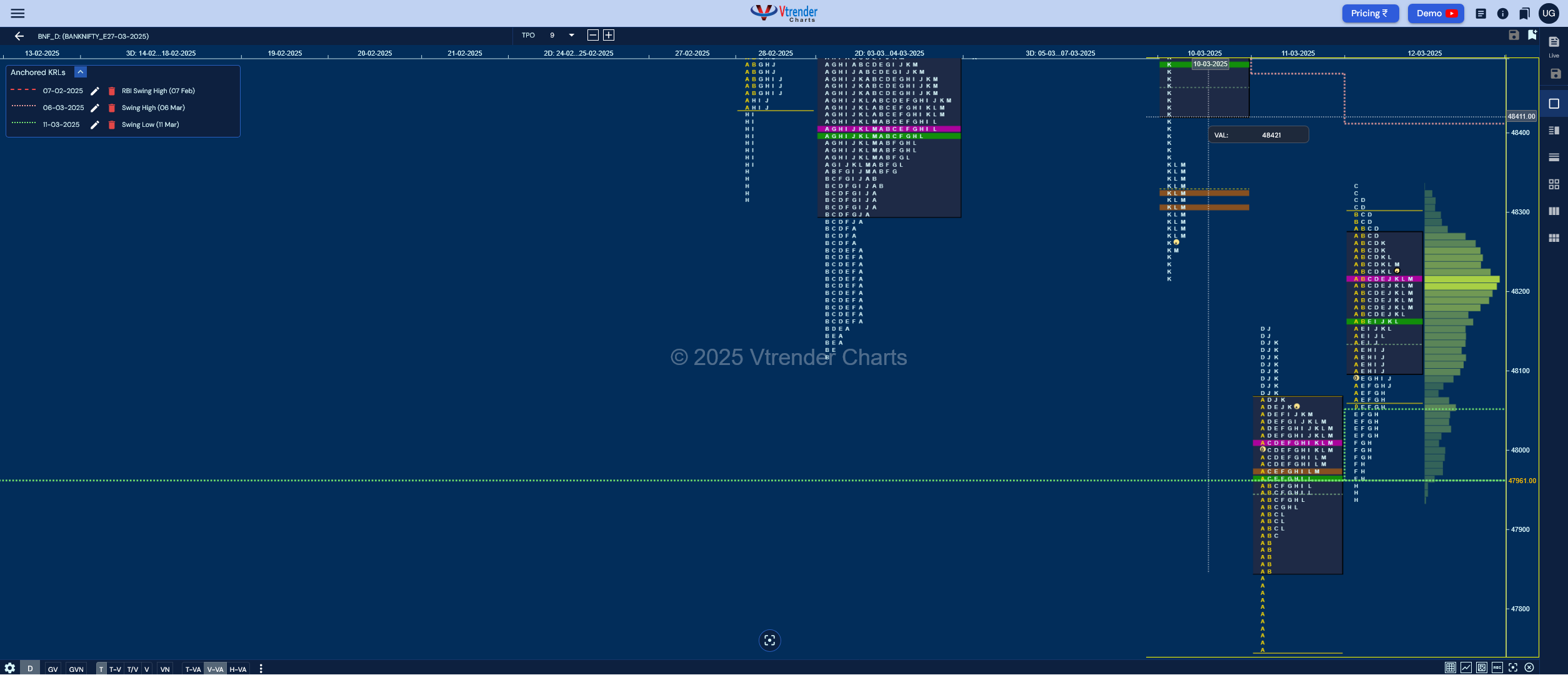Viewport: 1568px width, 675px height.
Task: Click the chart recenter target icon
Action: [769, 641]
